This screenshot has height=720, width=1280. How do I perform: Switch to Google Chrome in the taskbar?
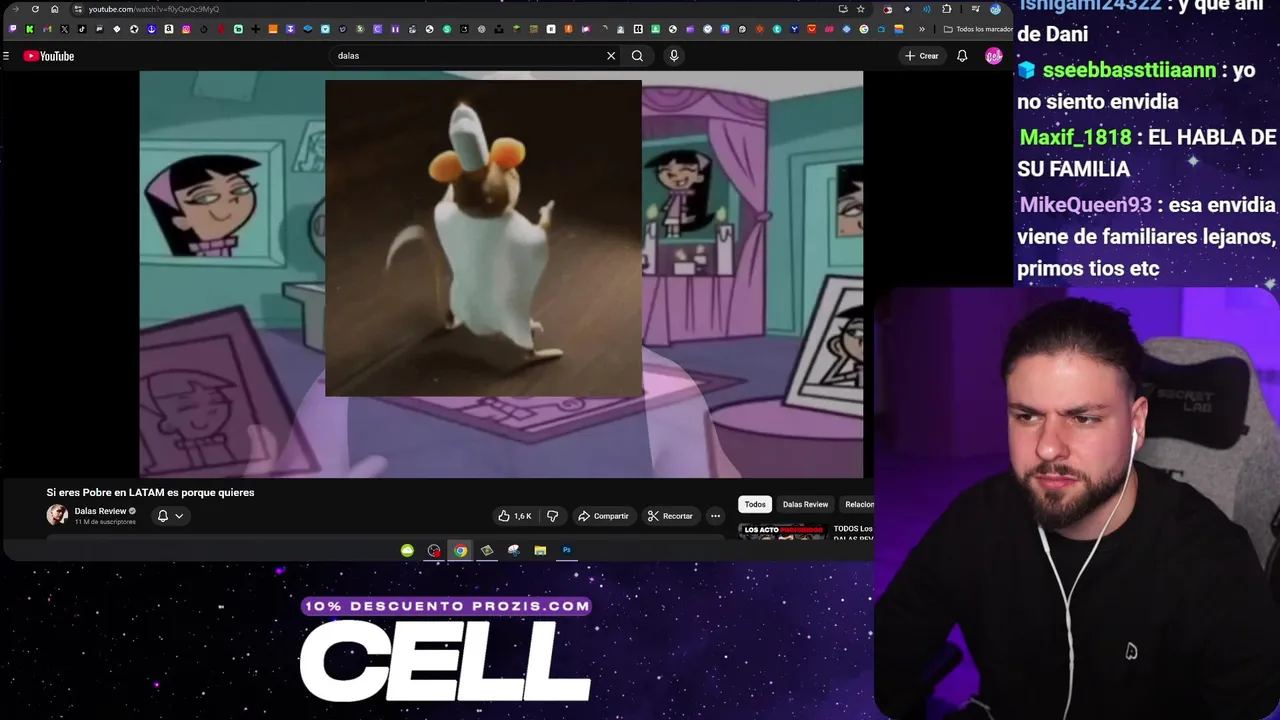click(x=460, y=550)
